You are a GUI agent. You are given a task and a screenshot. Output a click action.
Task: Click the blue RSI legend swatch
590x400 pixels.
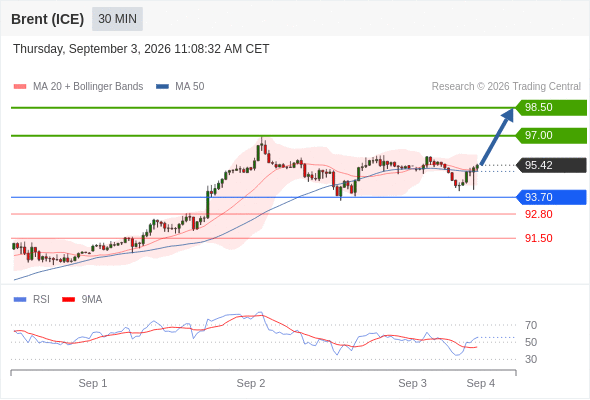pyautogui.click(x=20, y=300)
